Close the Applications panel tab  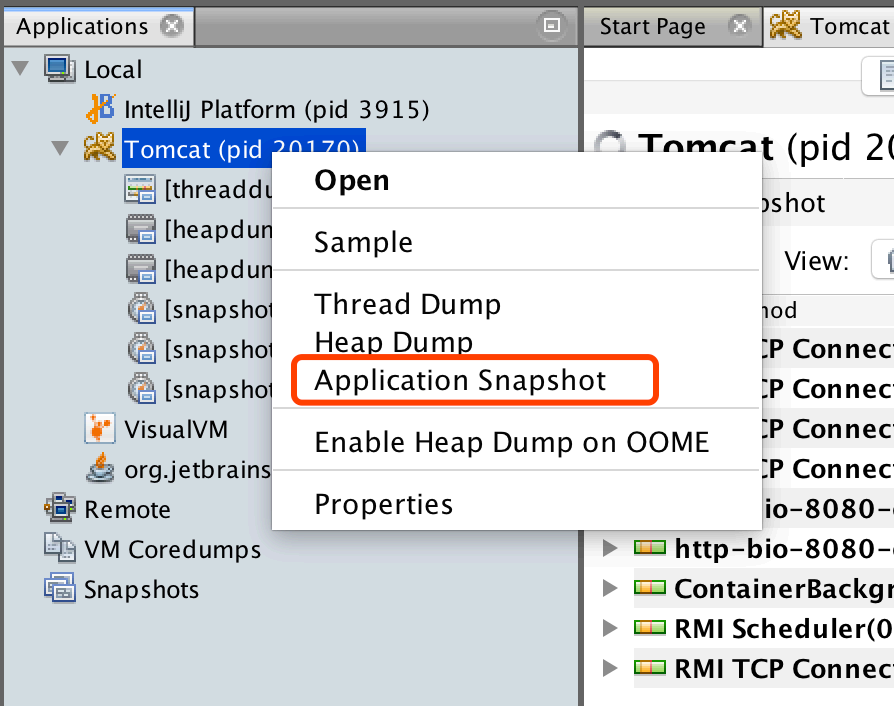pos(172,26)
